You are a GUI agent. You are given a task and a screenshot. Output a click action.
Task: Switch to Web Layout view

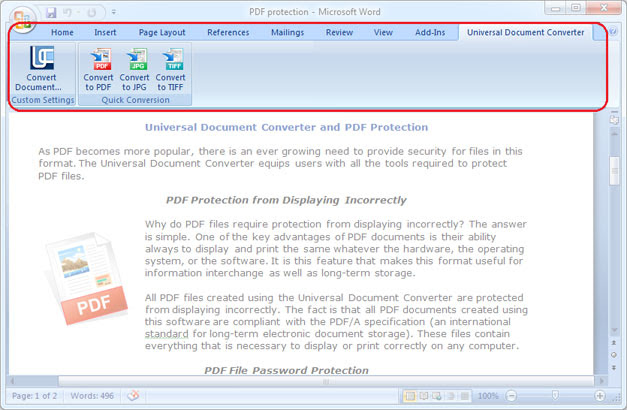click(437, 396)
